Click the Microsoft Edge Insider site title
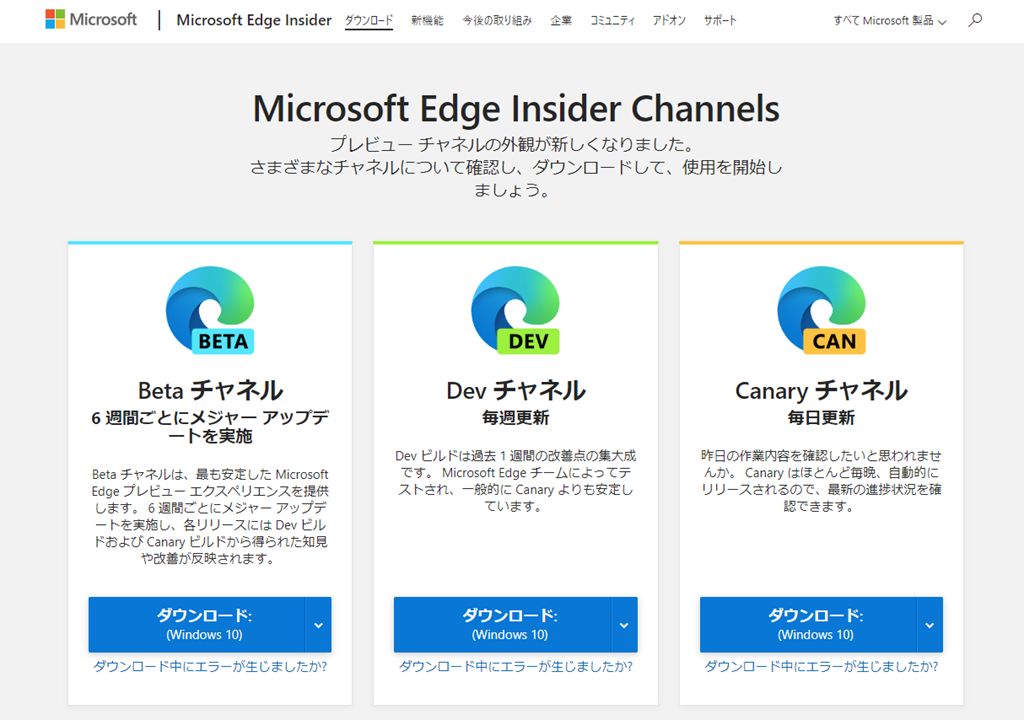Screen dimensions: 1024x720 point(254,20)
